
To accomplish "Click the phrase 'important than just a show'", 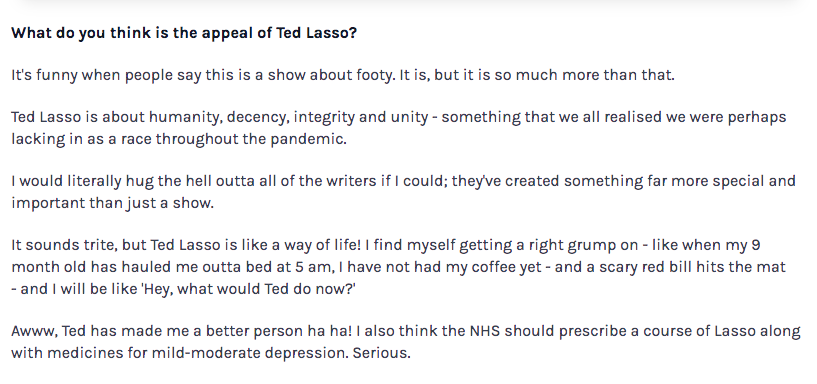I will click(112, 203).
